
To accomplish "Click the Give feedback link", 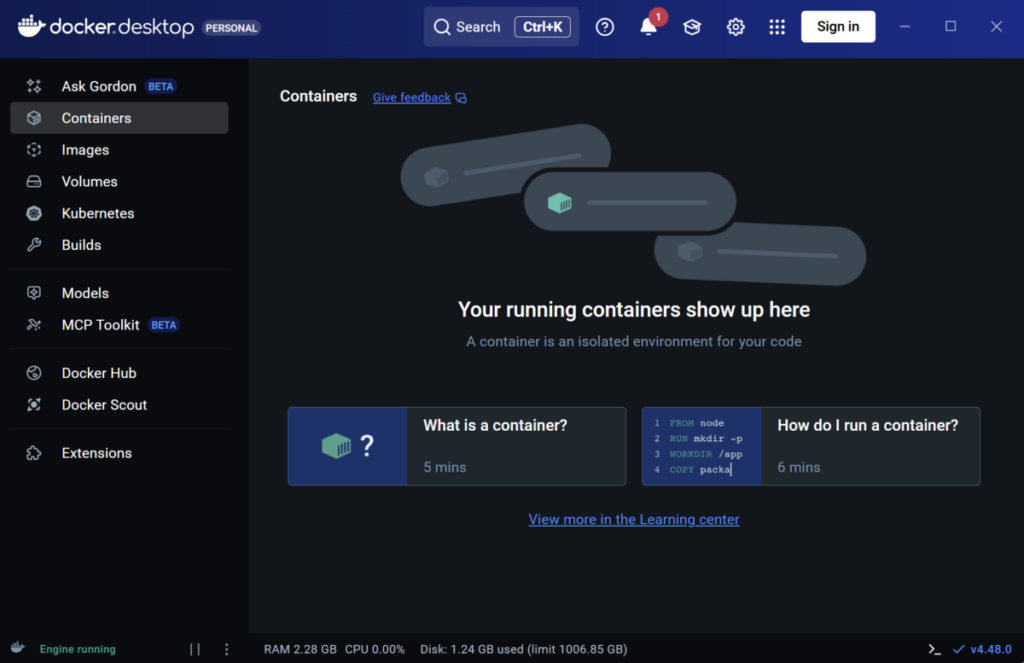I will coord(412,98).
